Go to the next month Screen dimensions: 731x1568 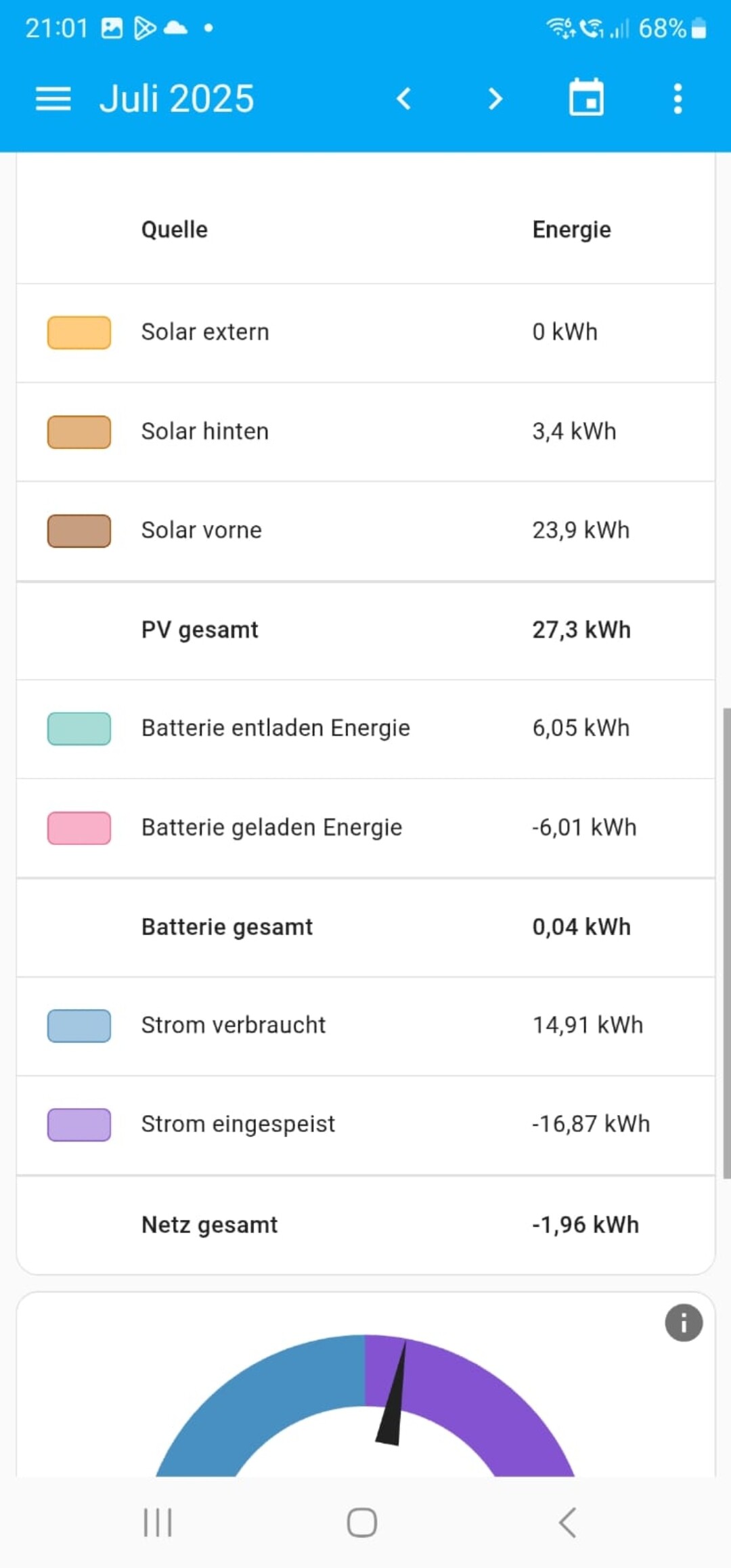[x=495, y=99]
